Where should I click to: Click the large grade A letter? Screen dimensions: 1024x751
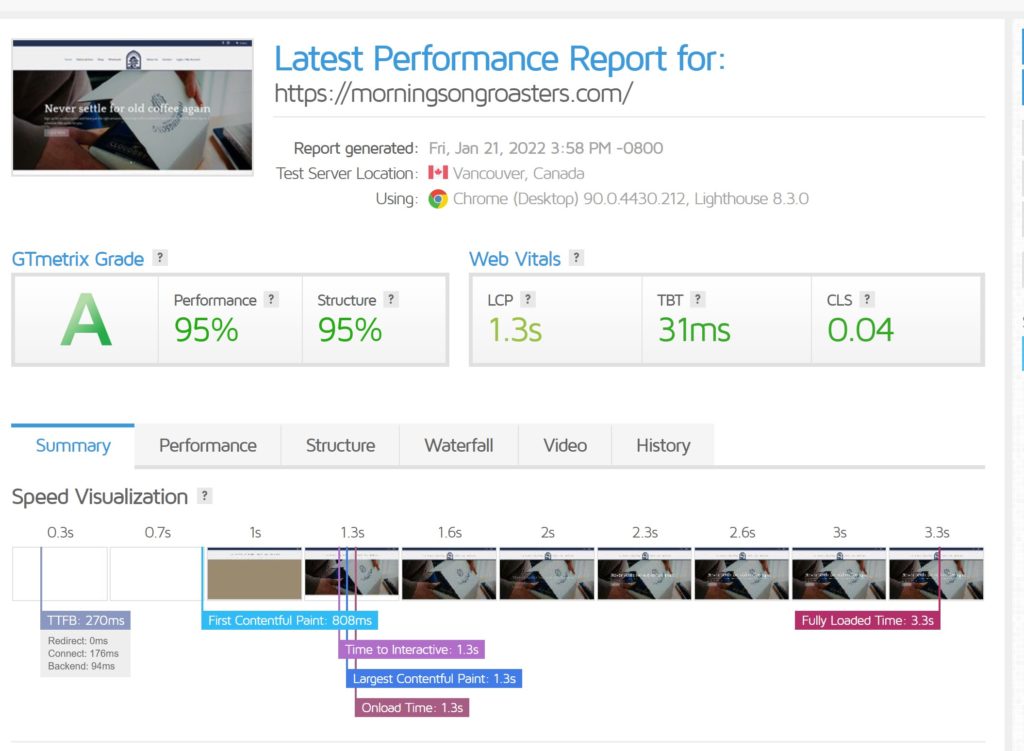tap(86, 319)
